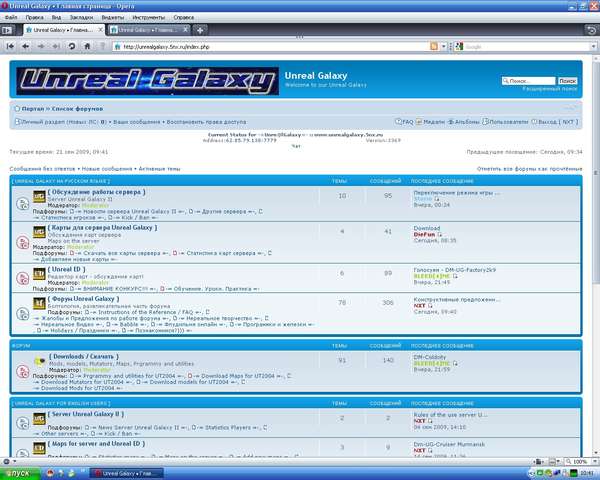Click Unreal Galaxy taskbar window button
This screenshot has width=600, height=480.
[x=126, y=473]
